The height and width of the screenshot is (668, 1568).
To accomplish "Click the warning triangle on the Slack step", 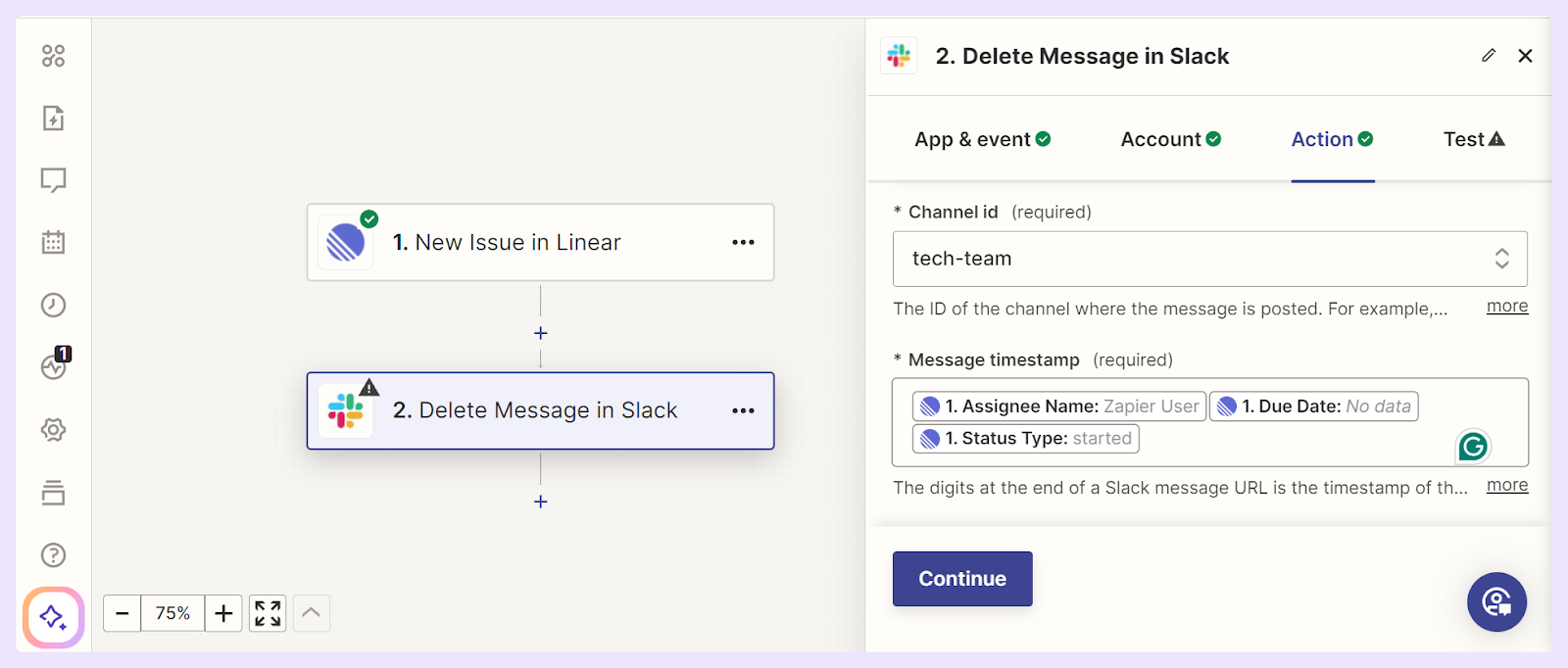I will click(369, 387).
